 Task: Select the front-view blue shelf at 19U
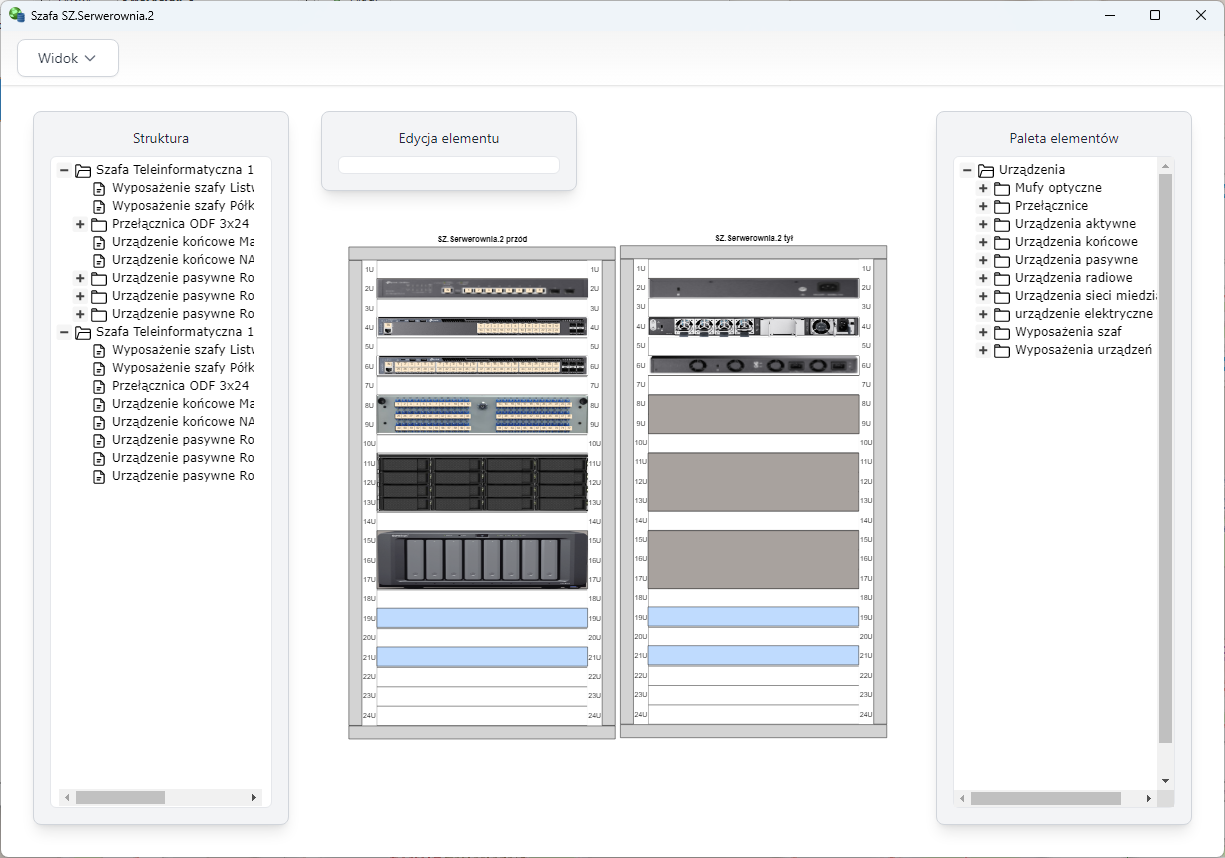[x=482, y=618]
